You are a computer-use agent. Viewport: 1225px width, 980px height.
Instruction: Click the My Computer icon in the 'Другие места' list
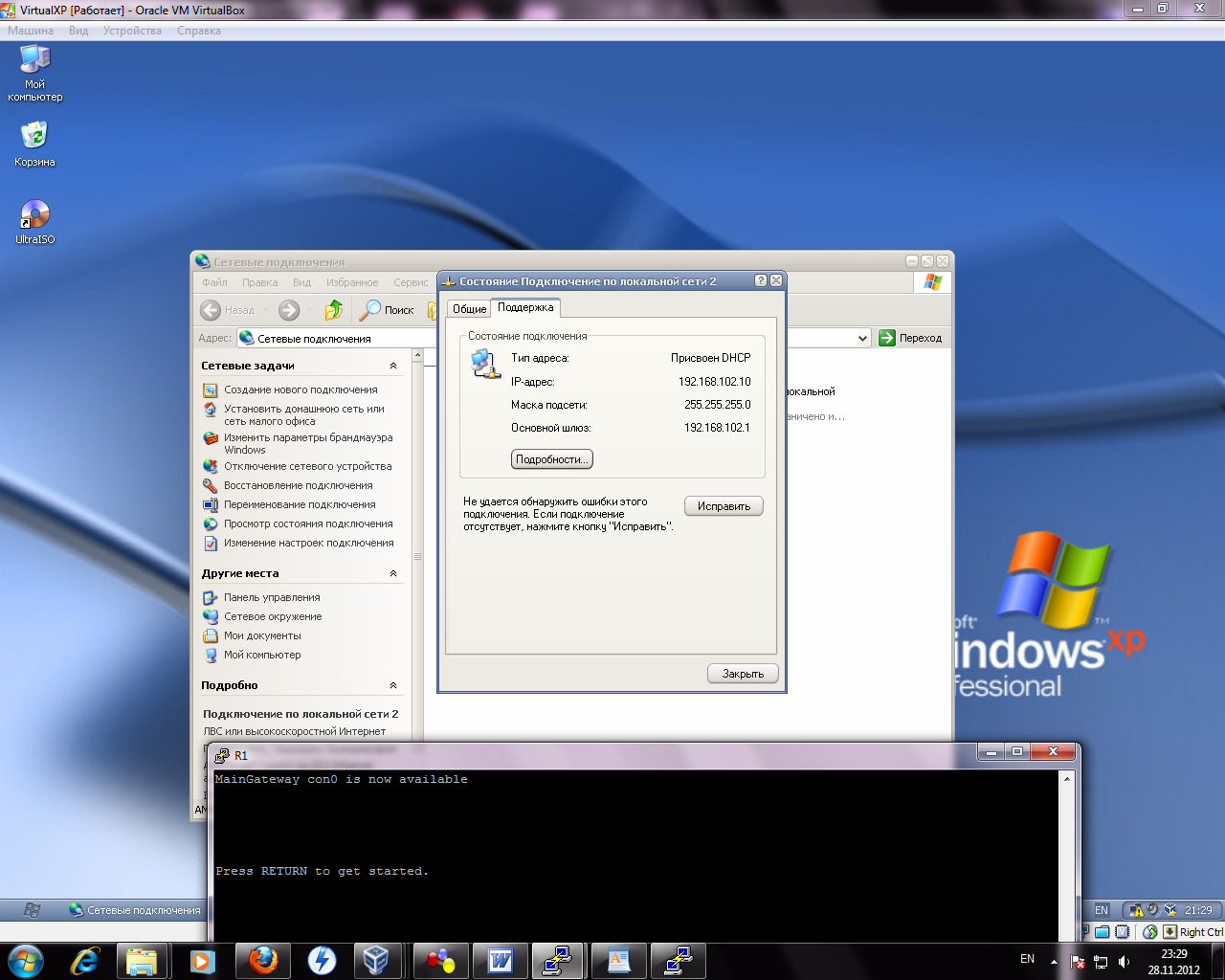[211, 656]
